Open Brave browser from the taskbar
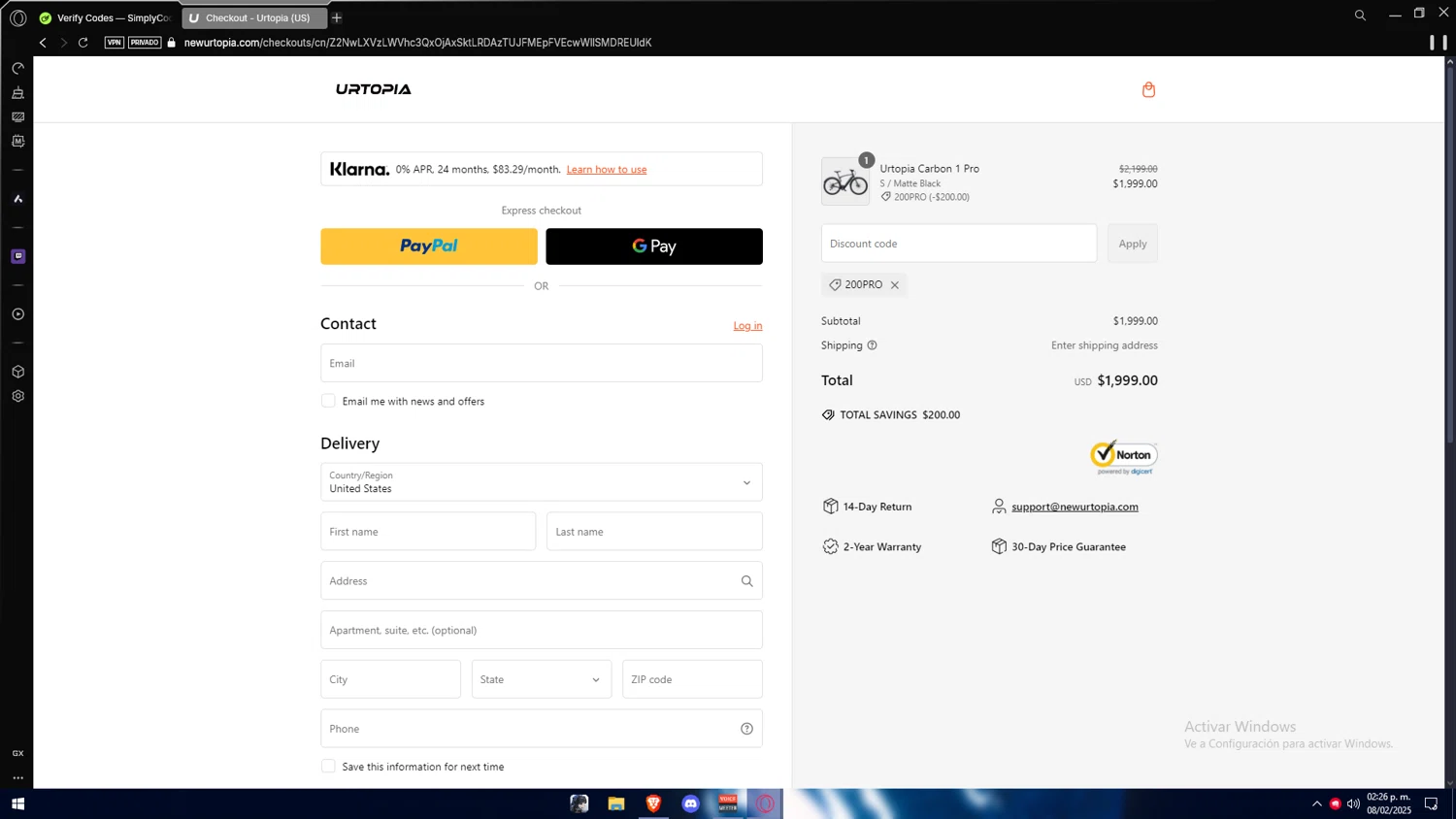 pyautogui.click(x=653, y=803)
